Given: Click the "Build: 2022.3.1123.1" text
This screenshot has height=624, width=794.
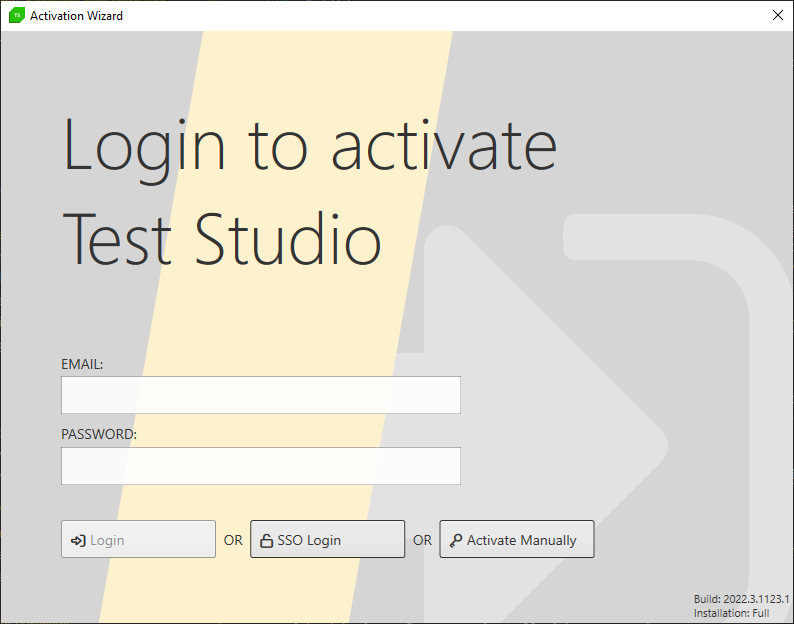Looking at the screenshot, I should coord(741,599).
